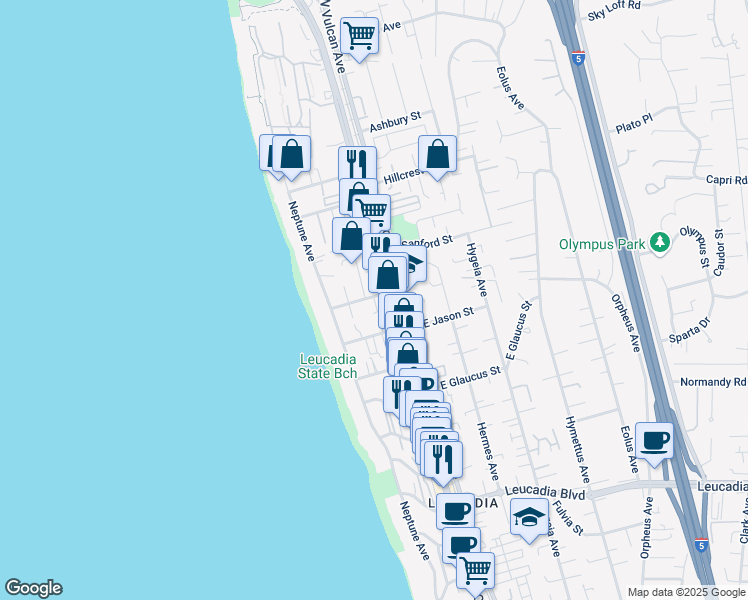The image size is (748, 600).
Task: Click the Sky Loft Rd label
Action: pyautogui.click(x=614, y=10)
